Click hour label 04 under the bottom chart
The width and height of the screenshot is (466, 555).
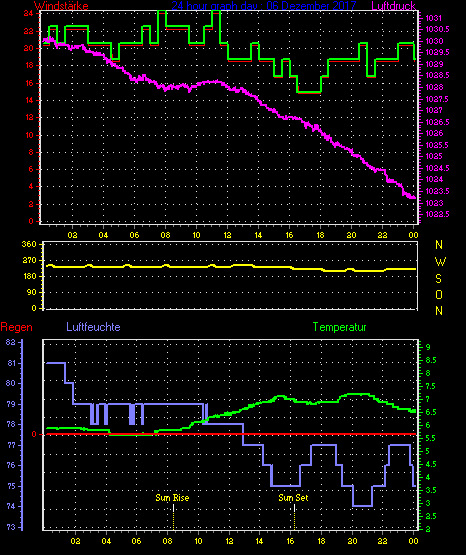click(x=106, y=541)
